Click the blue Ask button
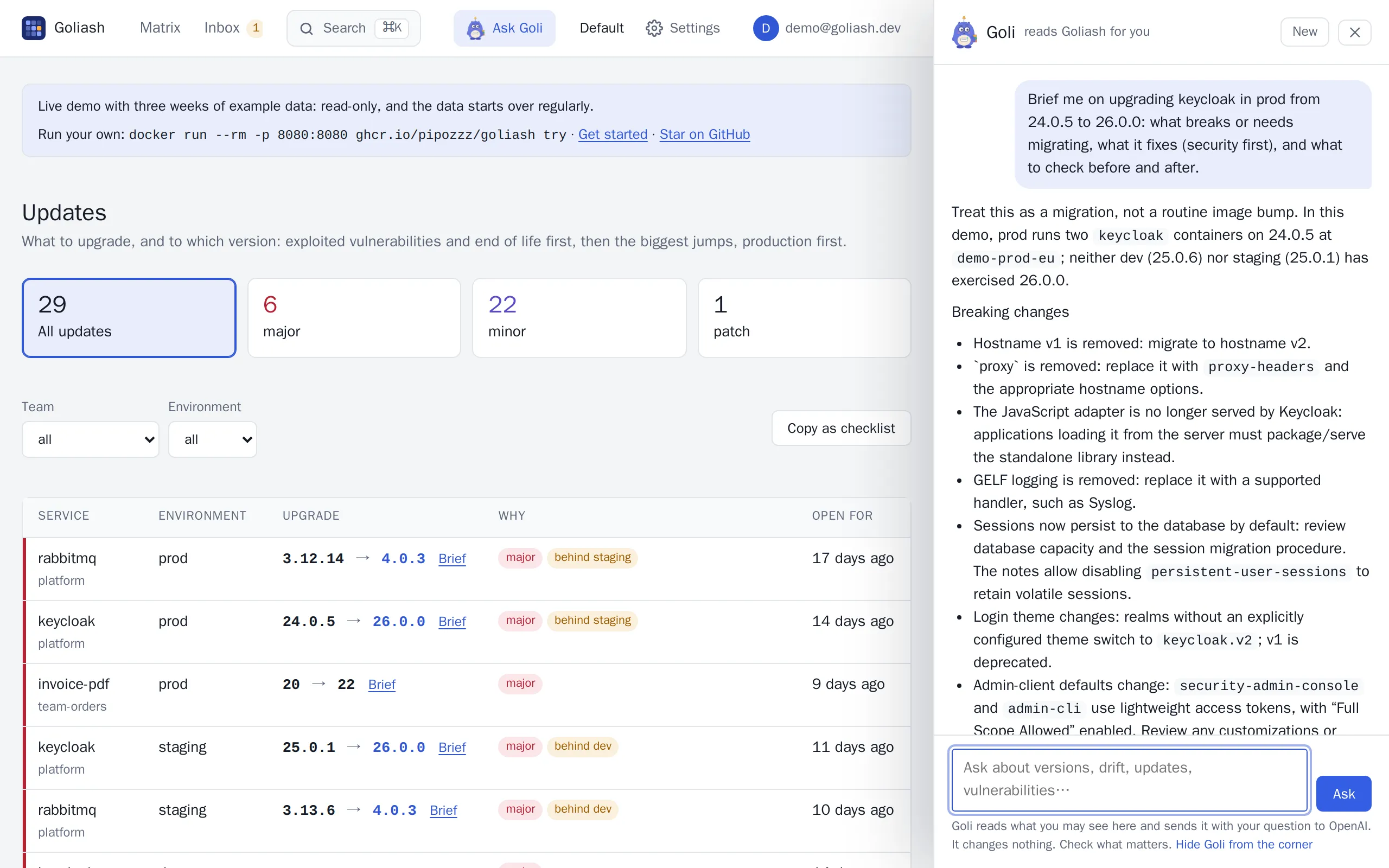The height and width of the screenshot is (868, 1389). (1343, 794)
